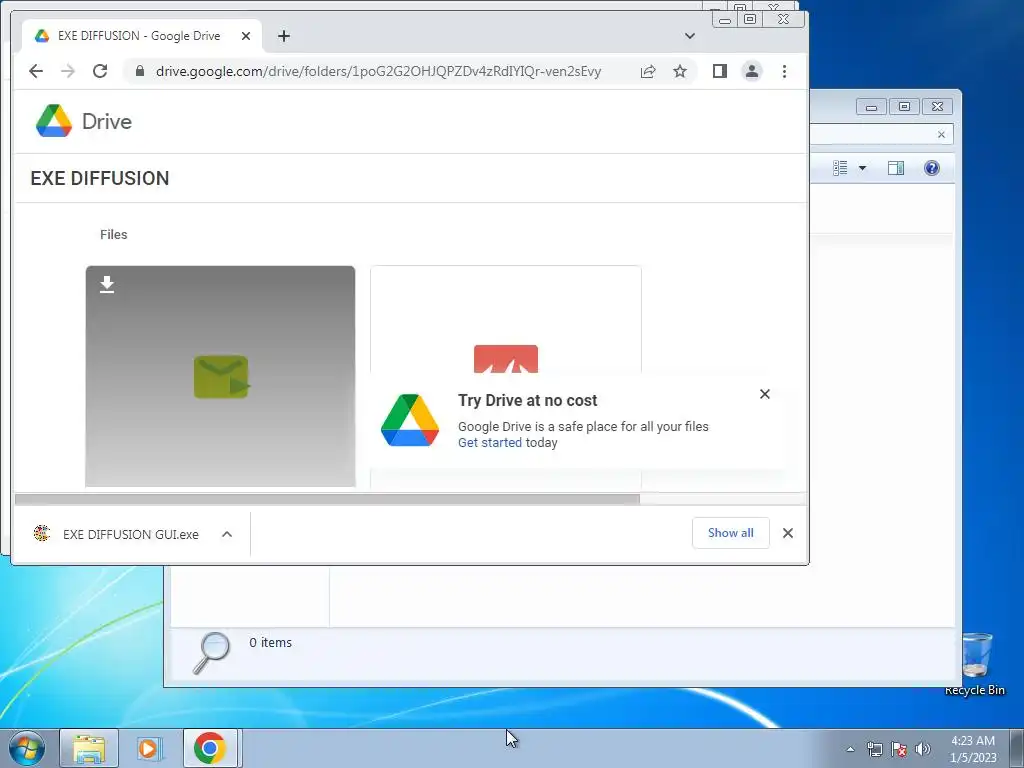
Task: Click the Google Drive logo
Action: click(x=84, y=121)
